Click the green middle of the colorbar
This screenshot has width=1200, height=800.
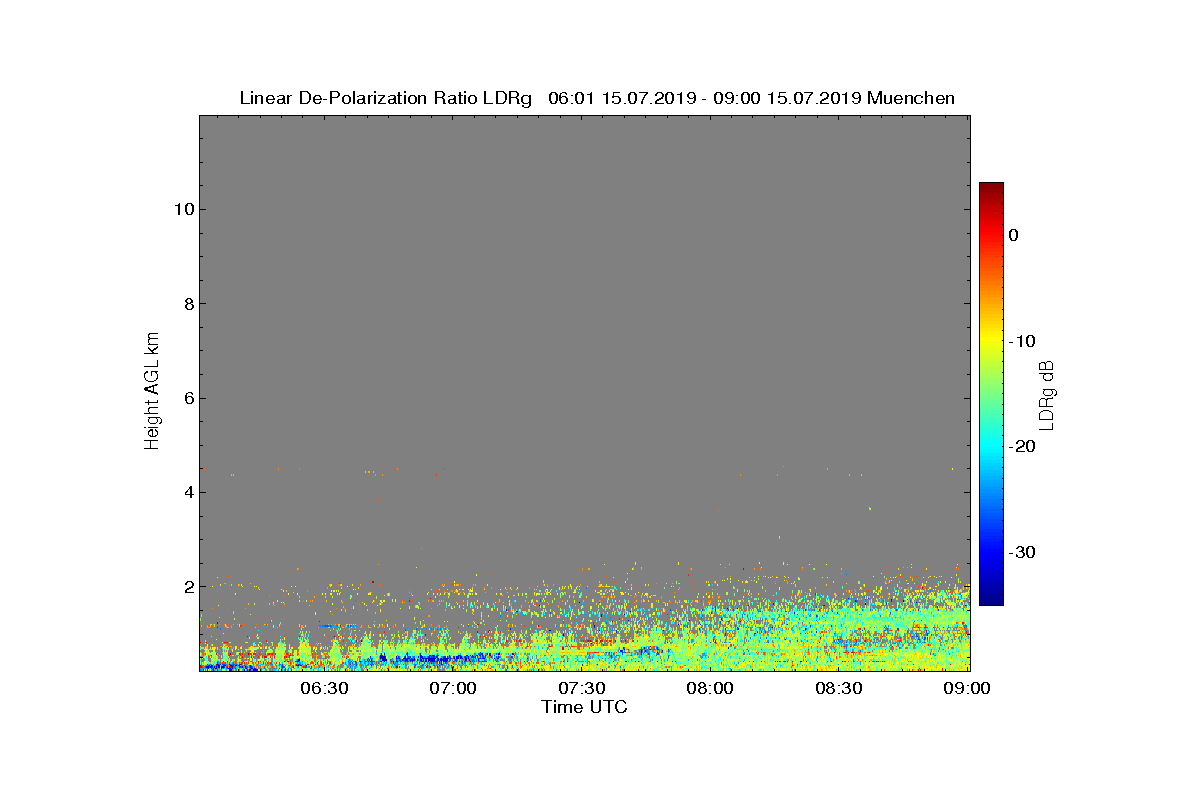coord(991,394)
